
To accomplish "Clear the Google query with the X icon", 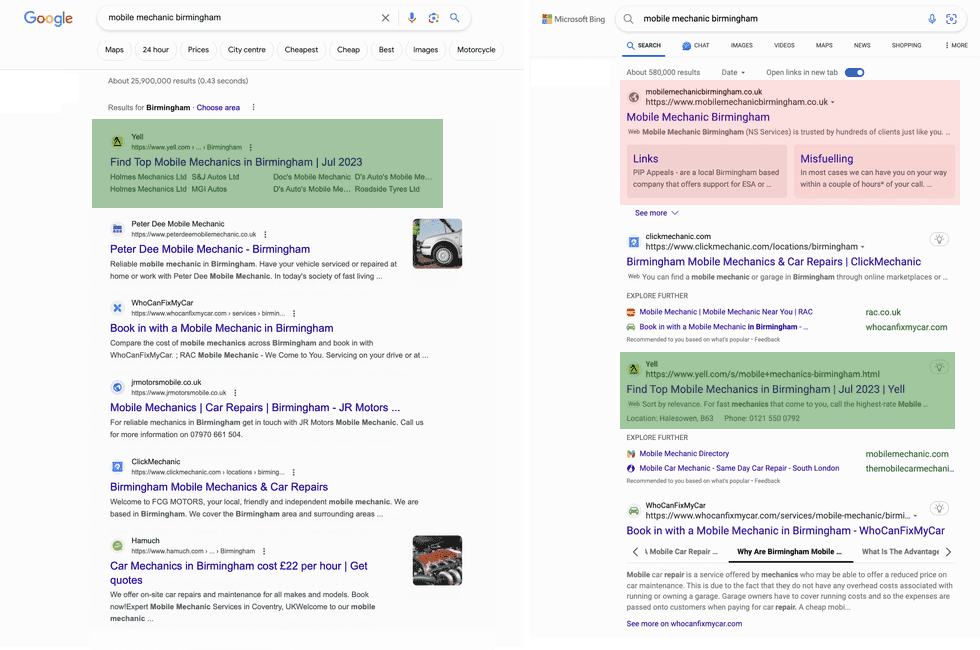I will [385, 17].
